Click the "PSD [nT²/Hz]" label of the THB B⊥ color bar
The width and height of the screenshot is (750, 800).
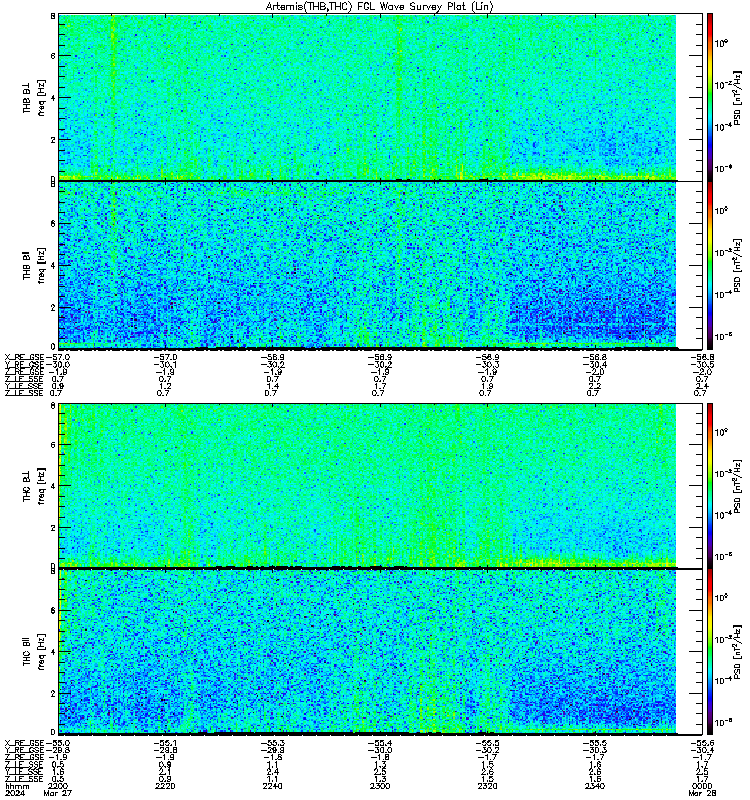pos(737,97)
